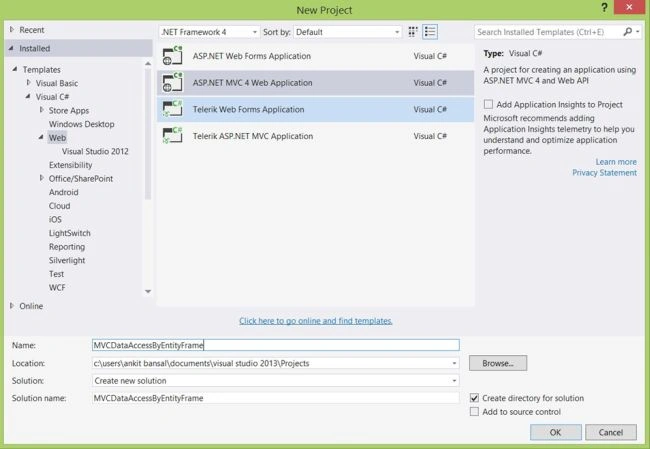650x449 pixels.
Task: Click the ASP.NET Web Forms Application template icon
Action: tap(172, 56)
